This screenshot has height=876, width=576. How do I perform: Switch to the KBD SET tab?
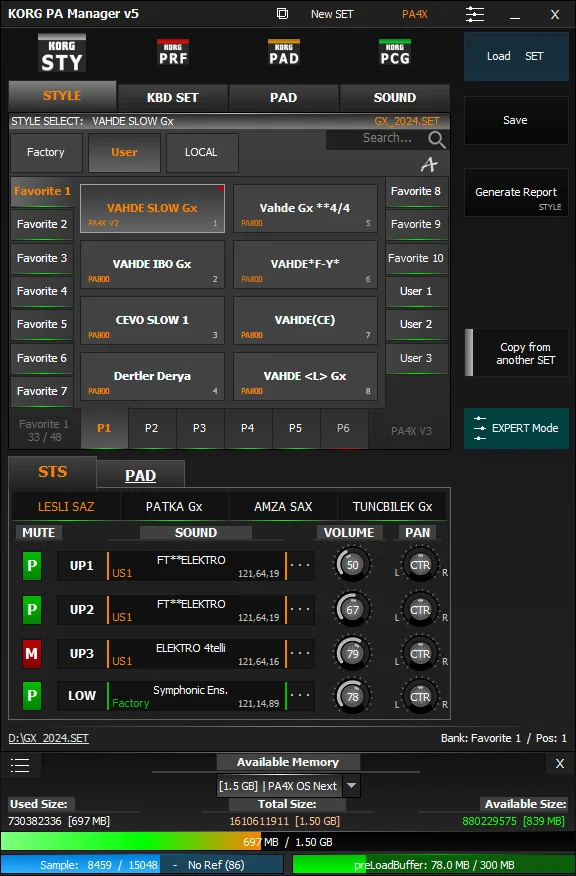click(x=173, y=97)
